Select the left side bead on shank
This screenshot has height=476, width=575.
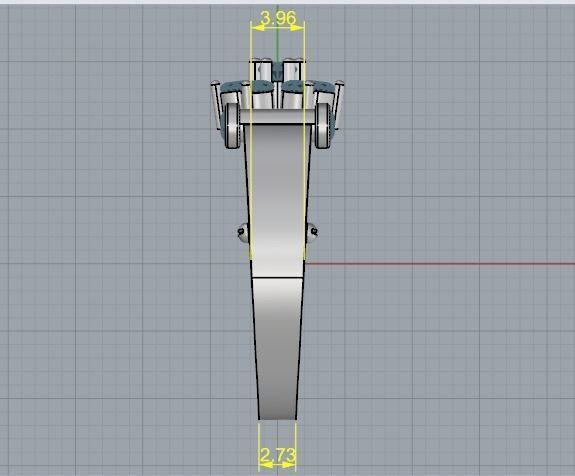point(243,232)
